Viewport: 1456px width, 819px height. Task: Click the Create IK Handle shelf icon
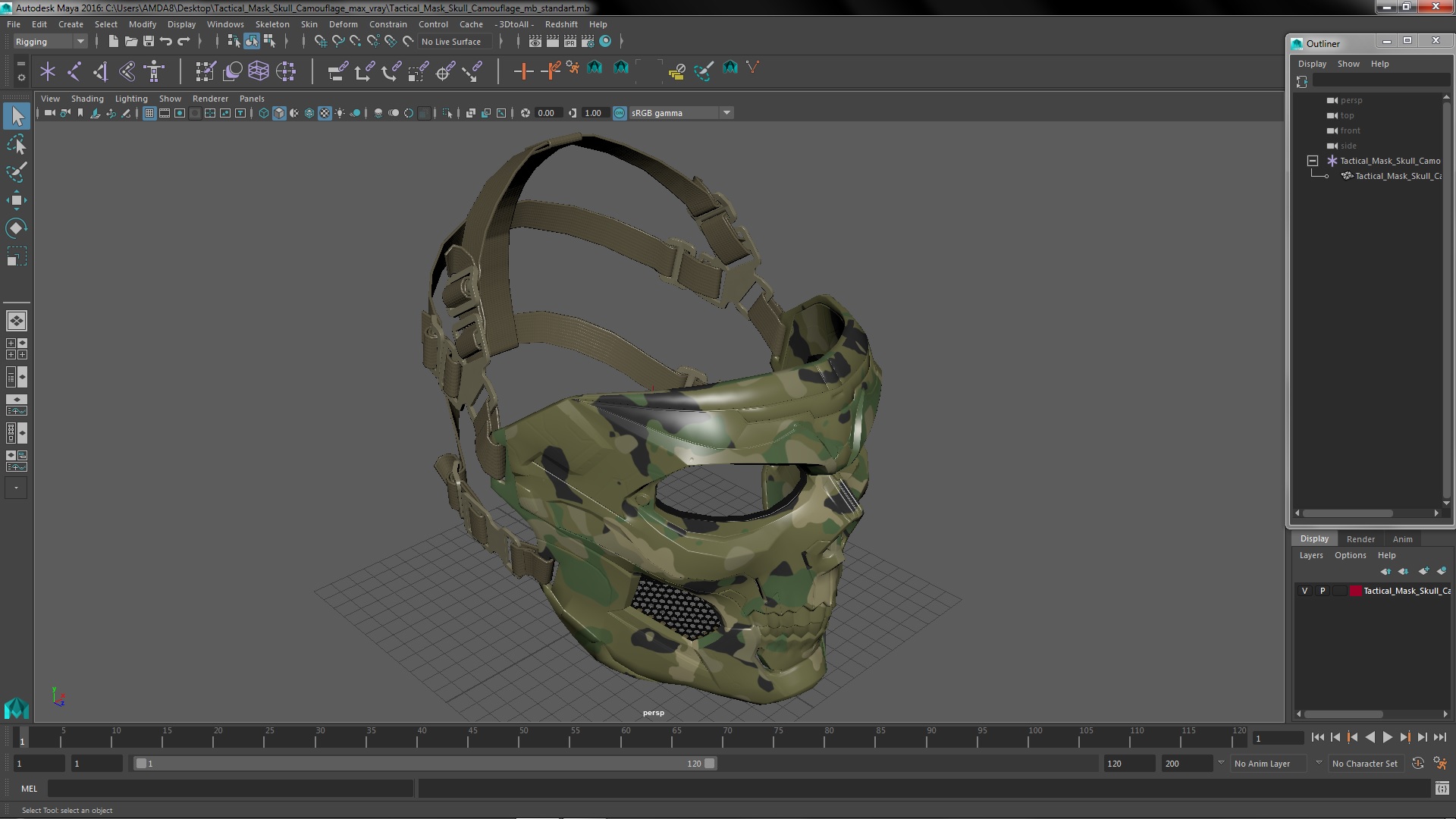tap(101, 71)
